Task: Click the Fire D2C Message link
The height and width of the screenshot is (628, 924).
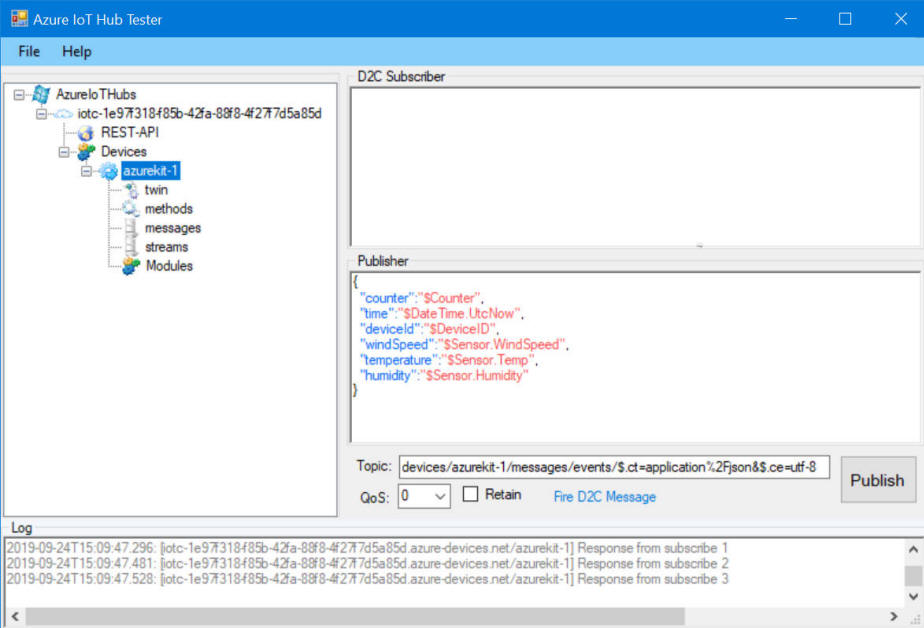Action: point(605,497)
